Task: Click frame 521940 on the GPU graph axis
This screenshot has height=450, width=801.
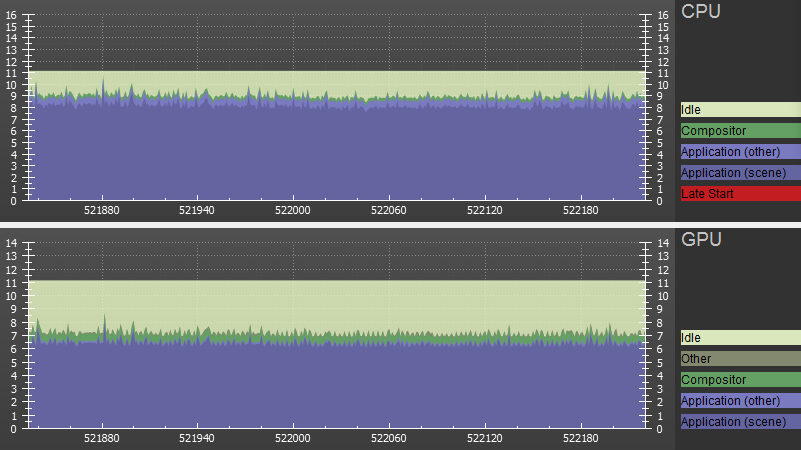Action: pyautogui.click(x=197, y=438)
